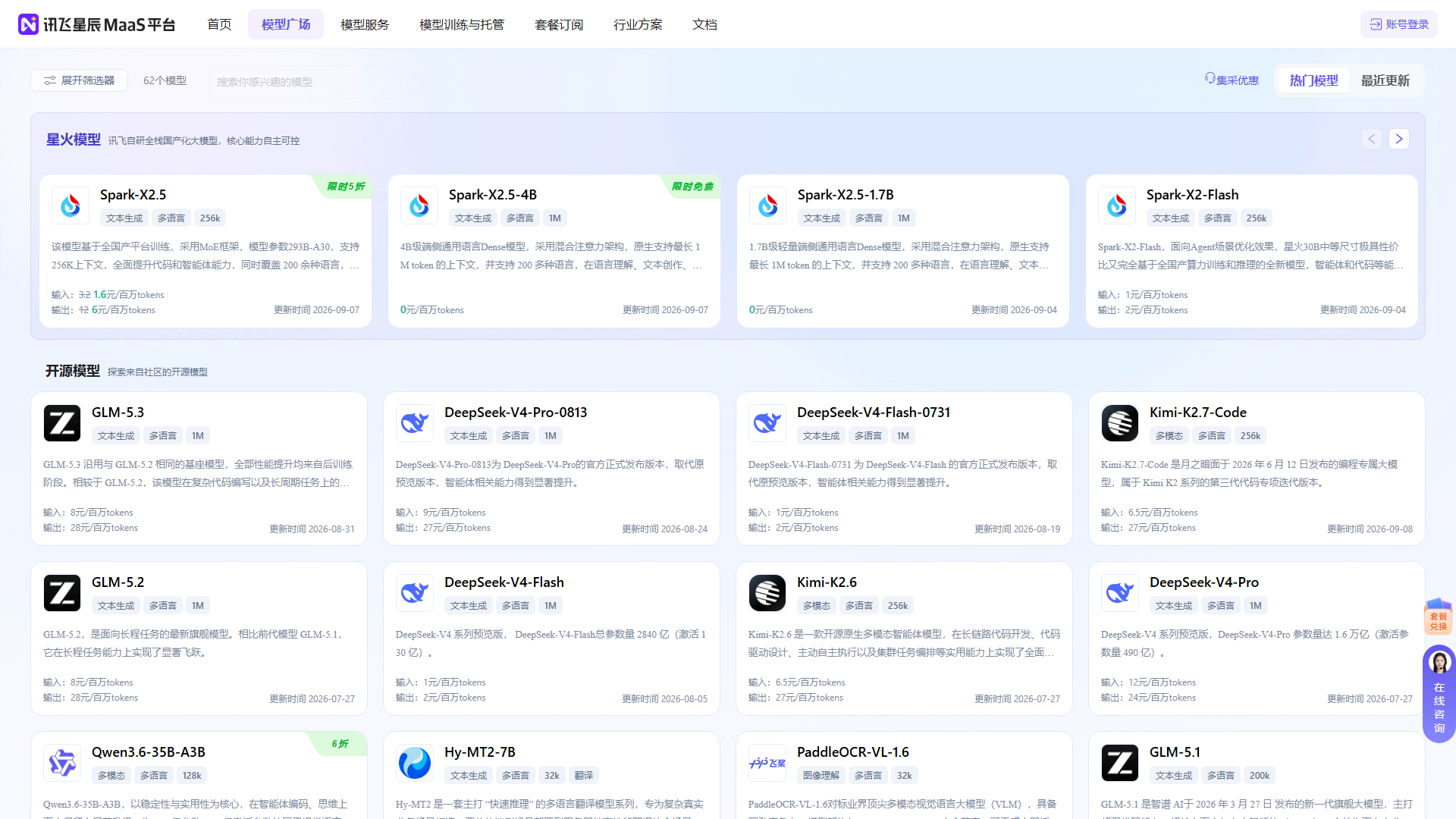This screenshot has height=819, width=1456.
Task: Click 0元/百万tokens price on Spark-X2.5-1.7B
Action: [780, 310]
